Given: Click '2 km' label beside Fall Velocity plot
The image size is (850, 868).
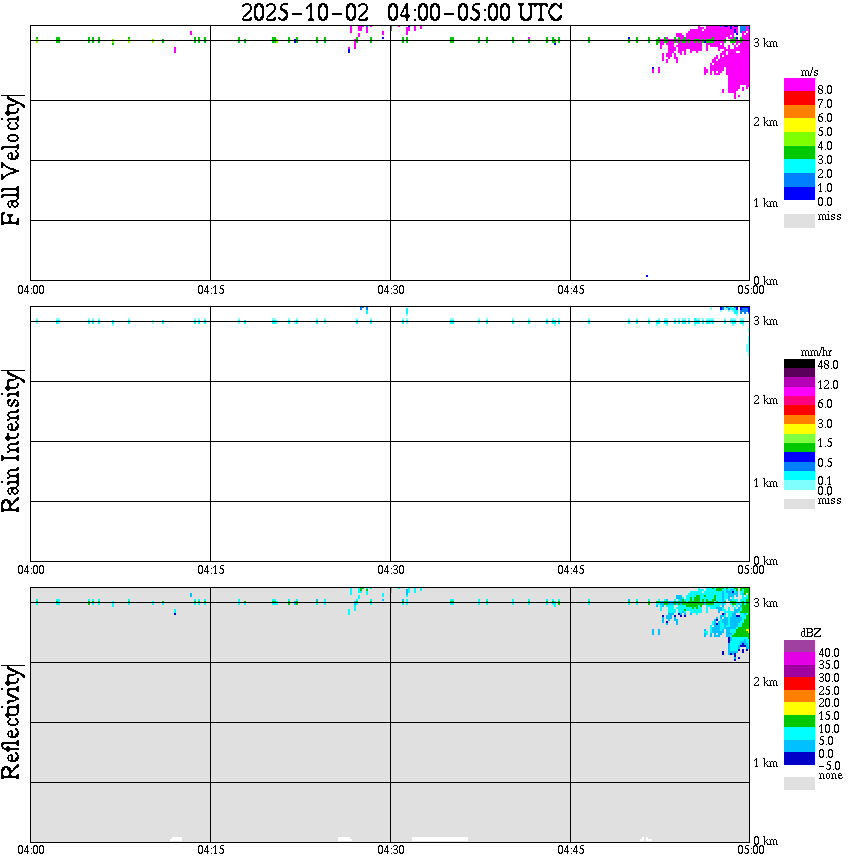Looking at the screenshot, I should tap(766, 122).
